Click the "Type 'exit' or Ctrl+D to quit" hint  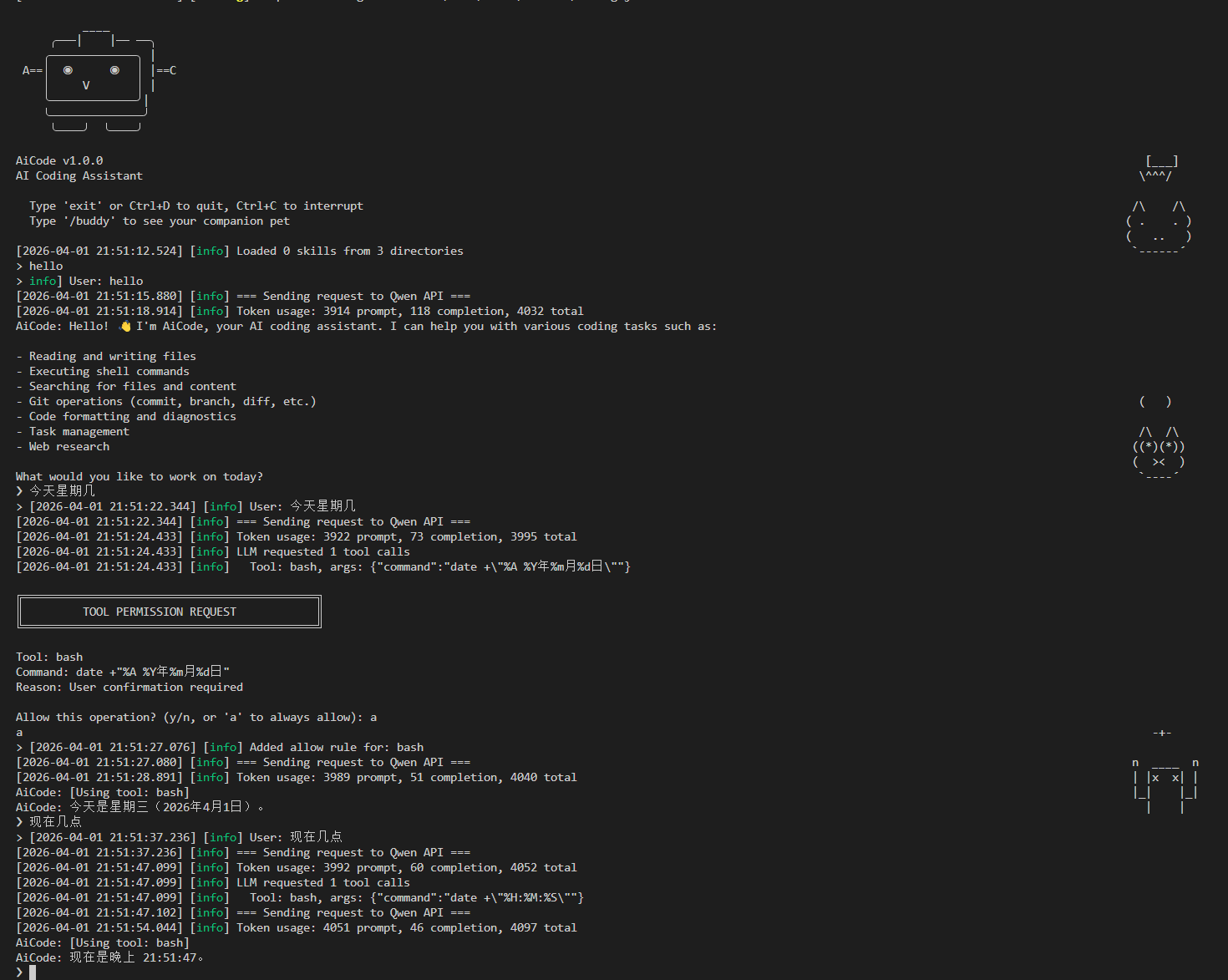(196, 206)
